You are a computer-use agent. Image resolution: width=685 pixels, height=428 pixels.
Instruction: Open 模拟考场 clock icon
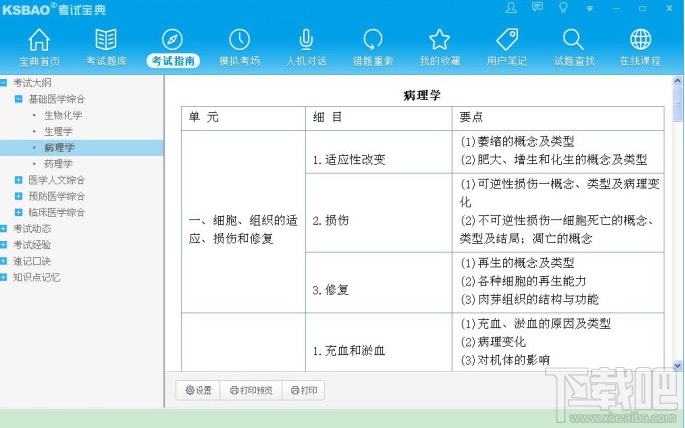click(239, 40)
